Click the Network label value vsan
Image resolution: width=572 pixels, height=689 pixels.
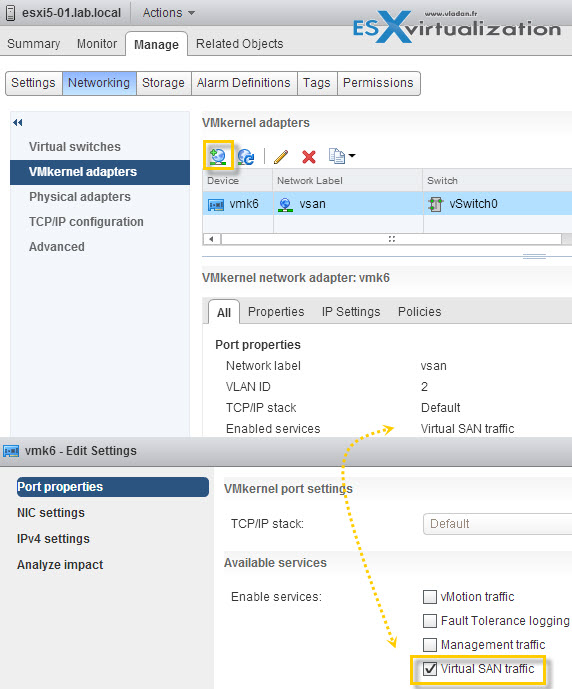click(x=434, y=366)
